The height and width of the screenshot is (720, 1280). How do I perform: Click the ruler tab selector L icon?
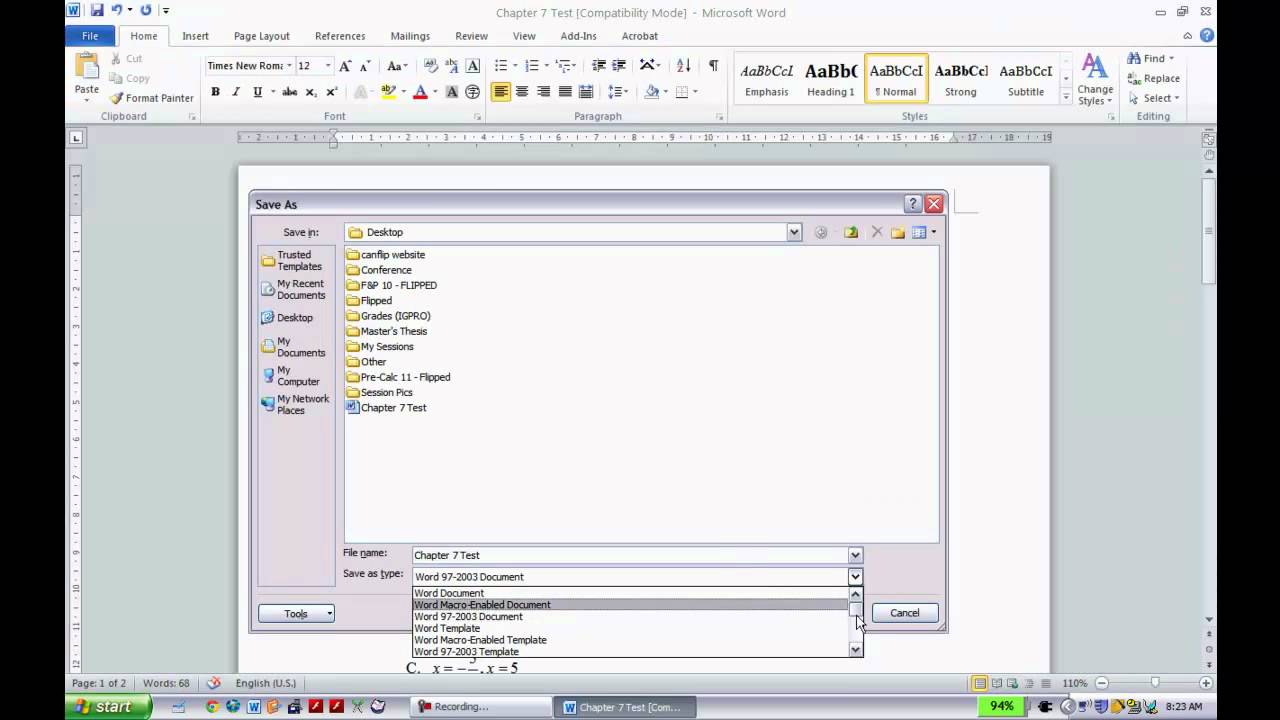pos(76,138)
